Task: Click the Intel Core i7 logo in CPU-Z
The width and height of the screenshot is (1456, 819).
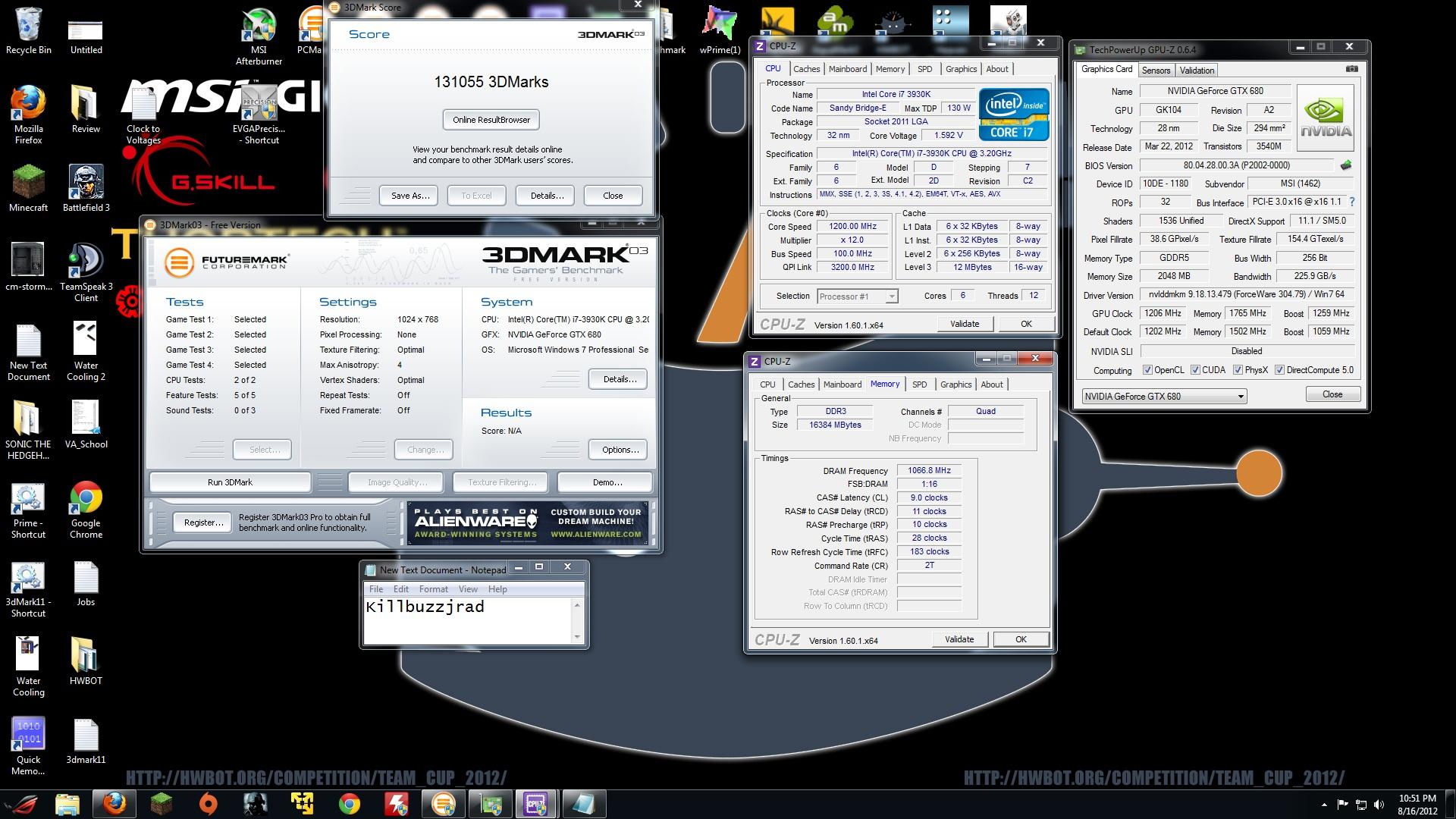Action: (x=1014, y=115)
